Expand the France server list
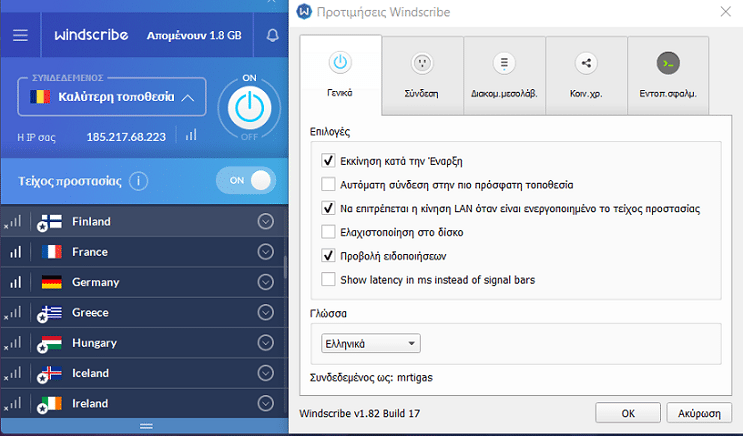The height and width of the screenshot is (436, 743). (265, 252)
